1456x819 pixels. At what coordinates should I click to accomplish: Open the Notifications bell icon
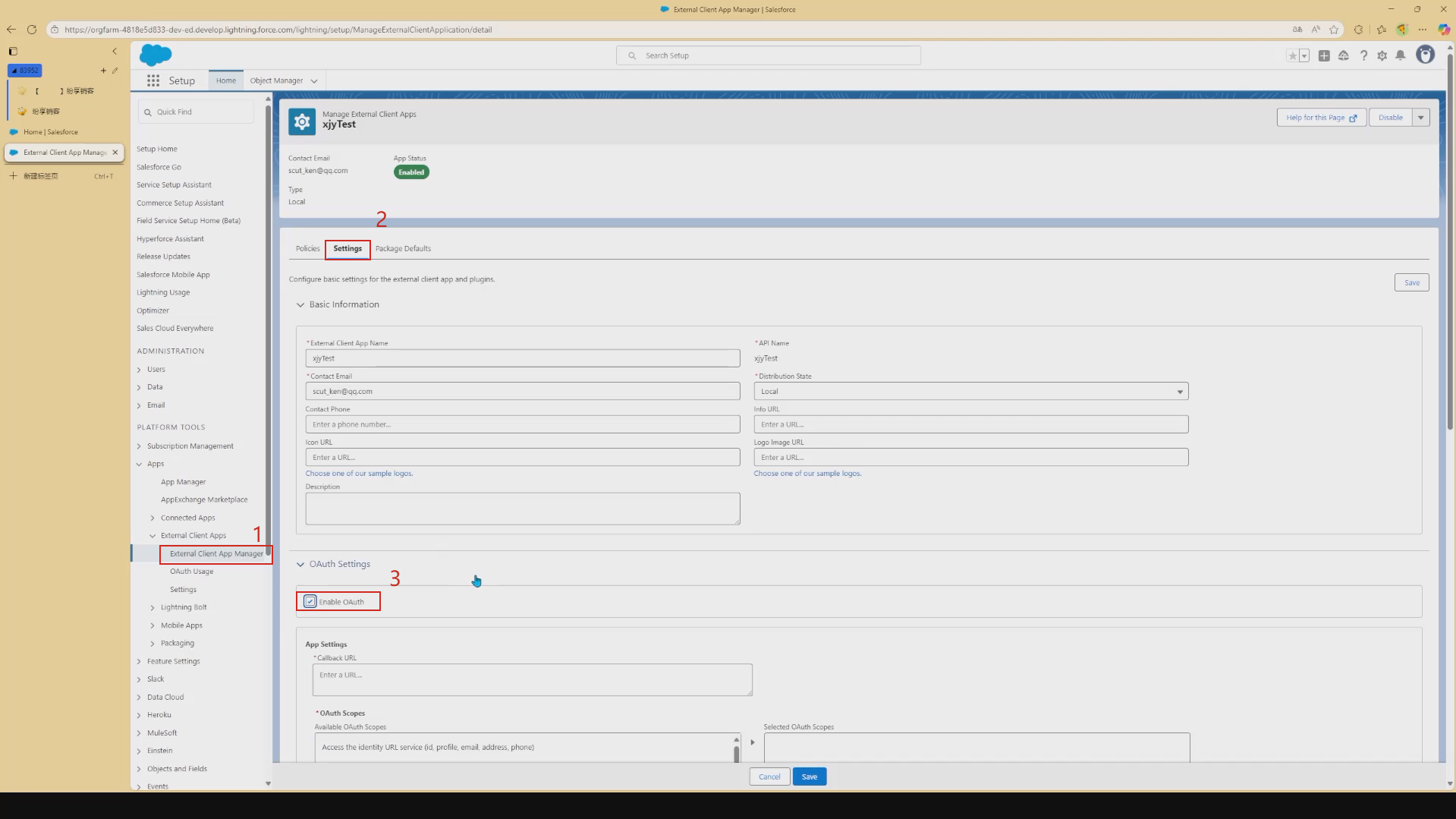pos(1401,55)
